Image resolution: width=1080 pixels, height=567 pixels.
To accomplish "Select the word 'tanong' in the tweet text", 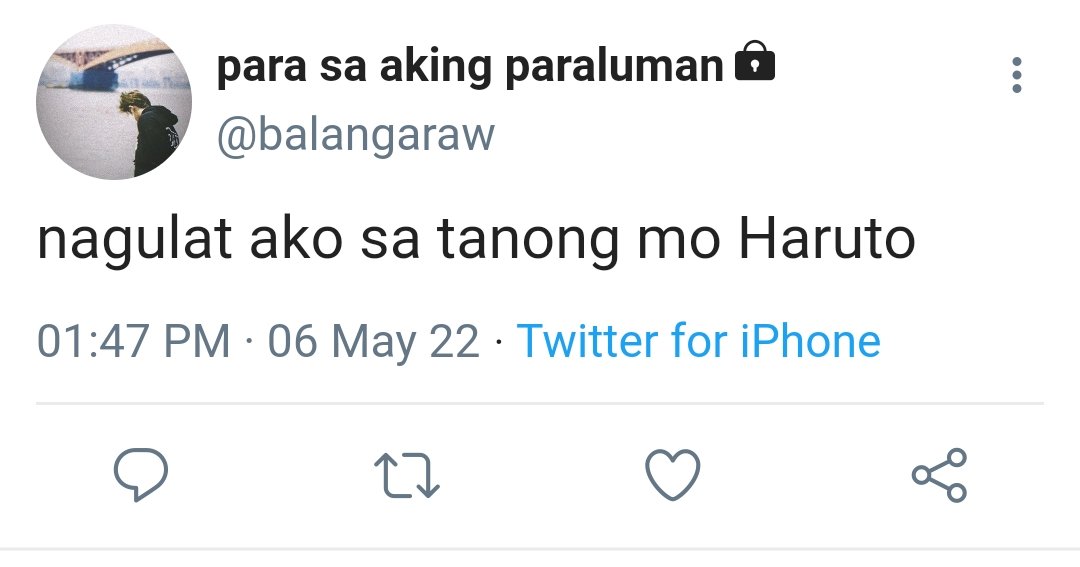I will [x=528, y=242].
